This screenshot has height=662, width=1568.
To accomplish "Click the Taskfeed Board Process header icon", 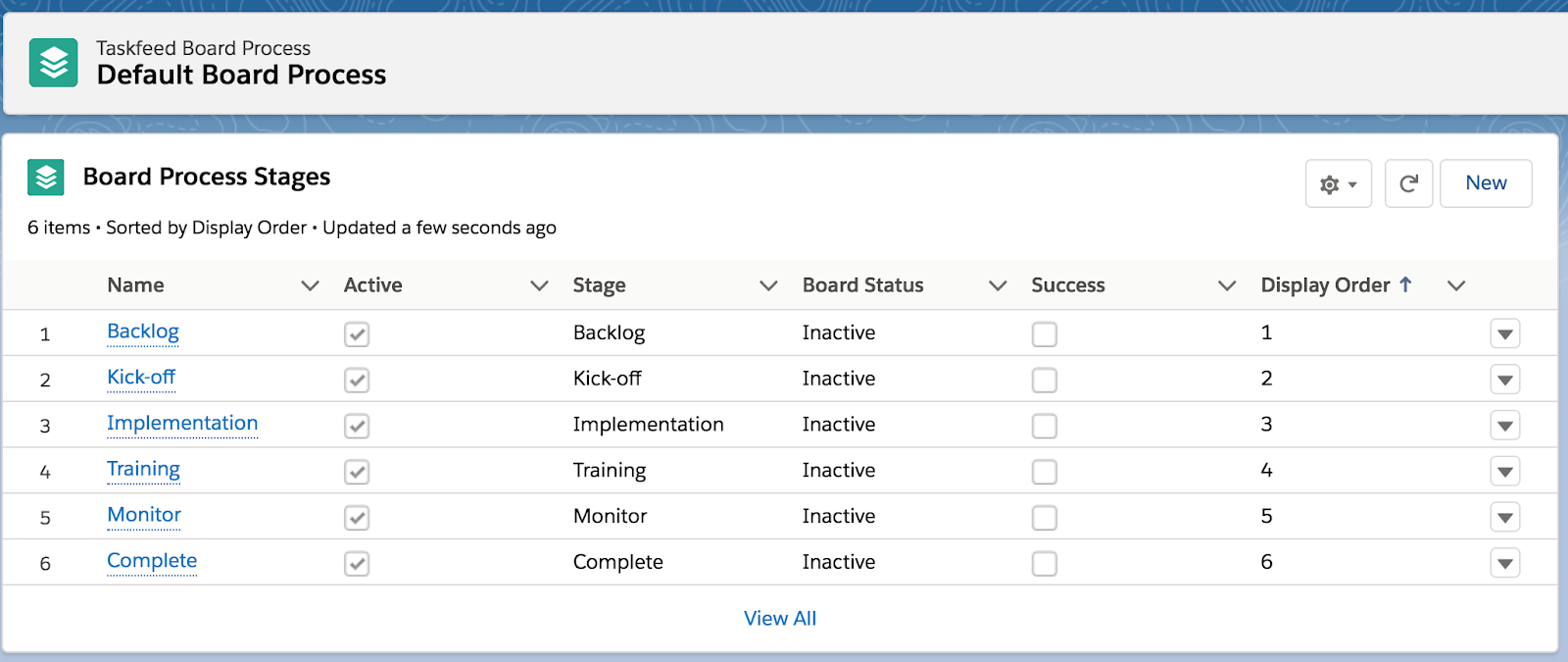I will 53,63.
